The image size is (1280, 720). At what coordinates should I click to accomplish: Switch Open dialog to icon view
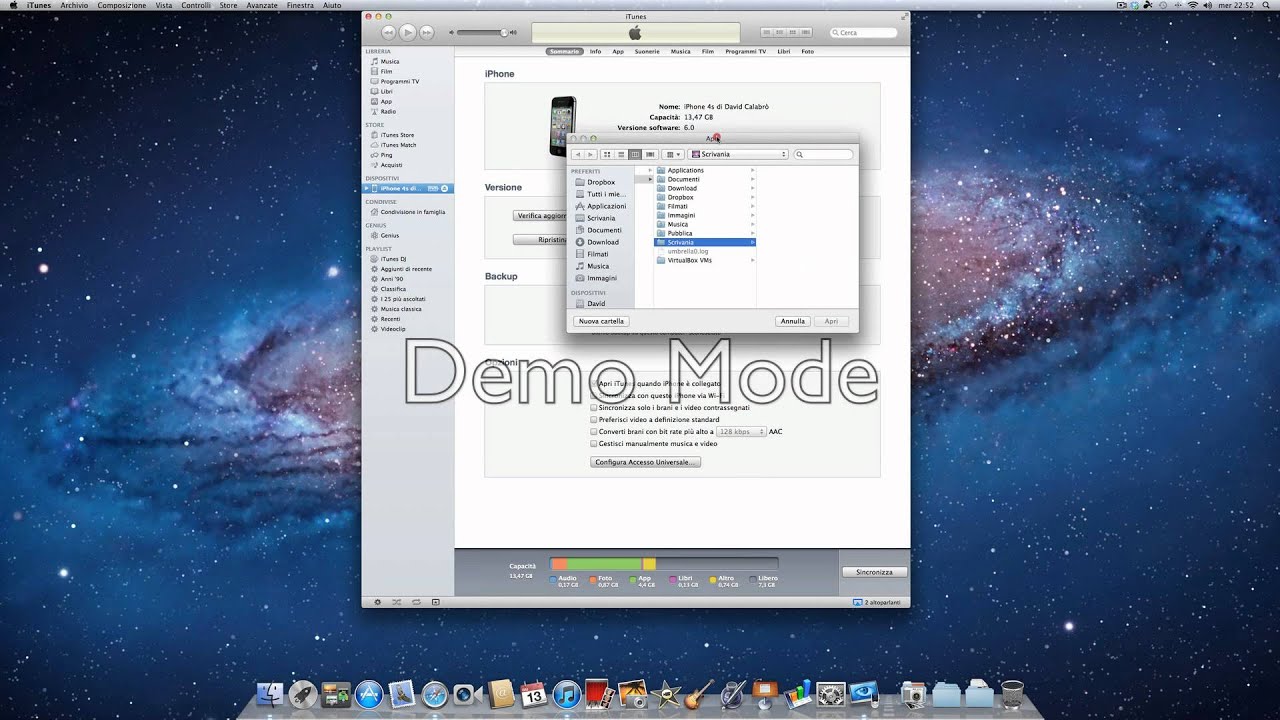coord(607,155)
